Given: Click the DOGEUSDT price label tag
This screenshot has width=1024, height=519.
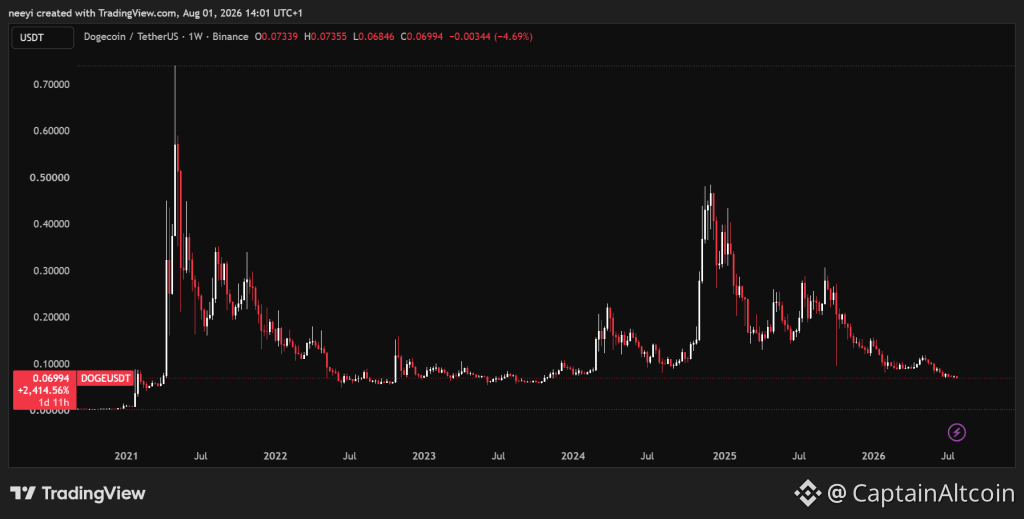Looking at the screenshot, I should pos(105,378).
